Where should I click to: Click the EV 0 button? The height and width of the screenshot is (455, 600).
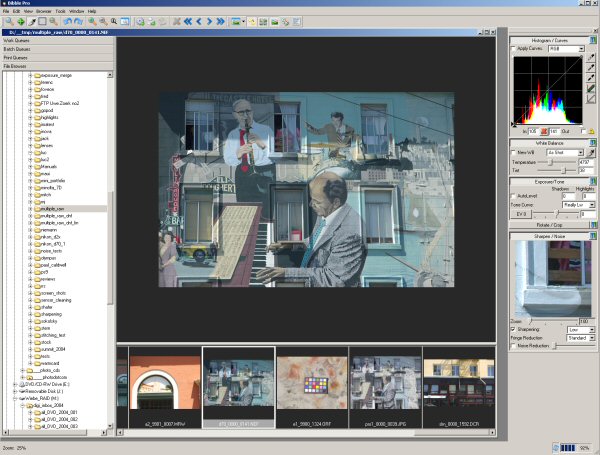(x=521, y=214)
